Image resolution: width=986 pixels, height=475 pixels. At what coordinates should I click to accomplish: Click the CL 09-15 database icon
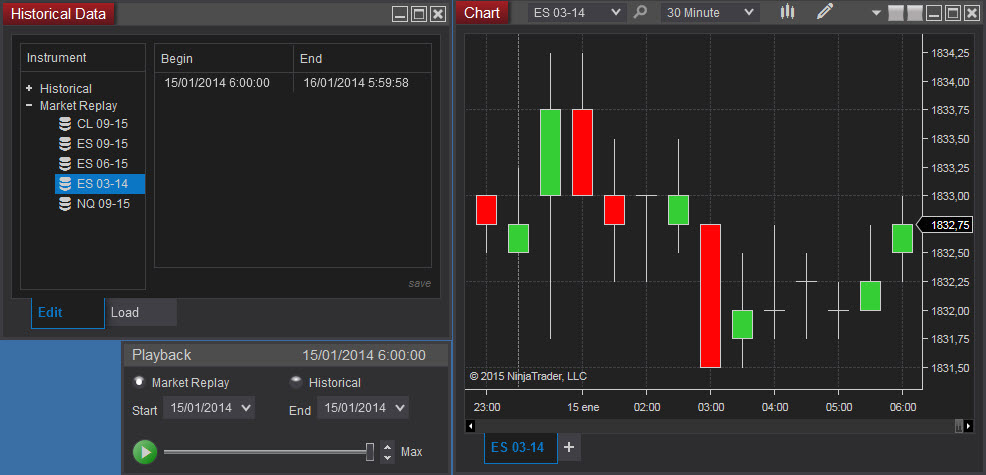(65, 124)
